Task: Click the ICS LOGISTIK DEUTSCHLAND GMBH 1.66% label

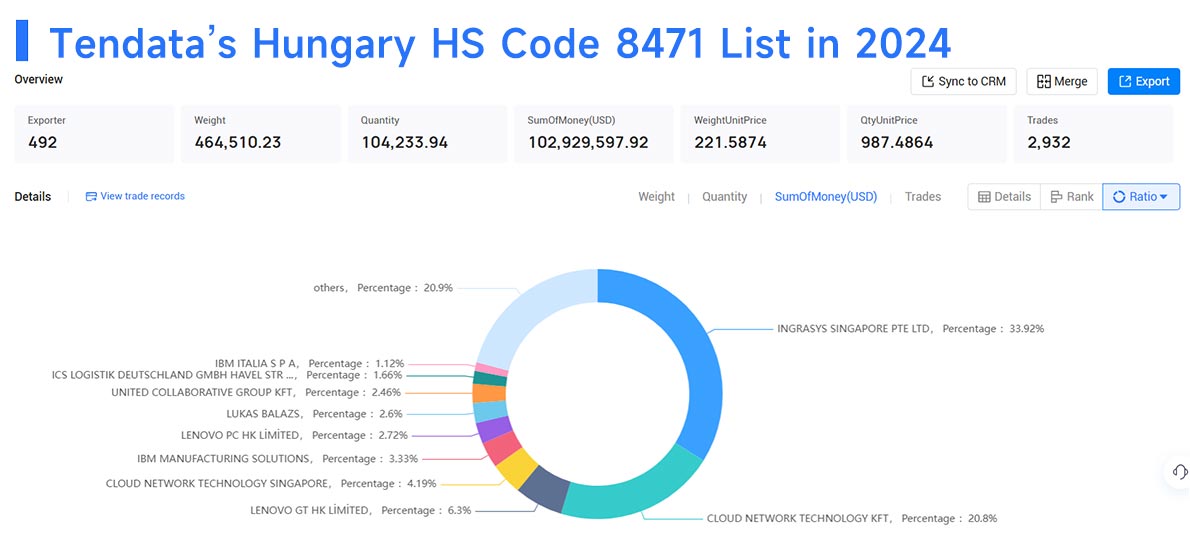Action: (x=227, y=375)
